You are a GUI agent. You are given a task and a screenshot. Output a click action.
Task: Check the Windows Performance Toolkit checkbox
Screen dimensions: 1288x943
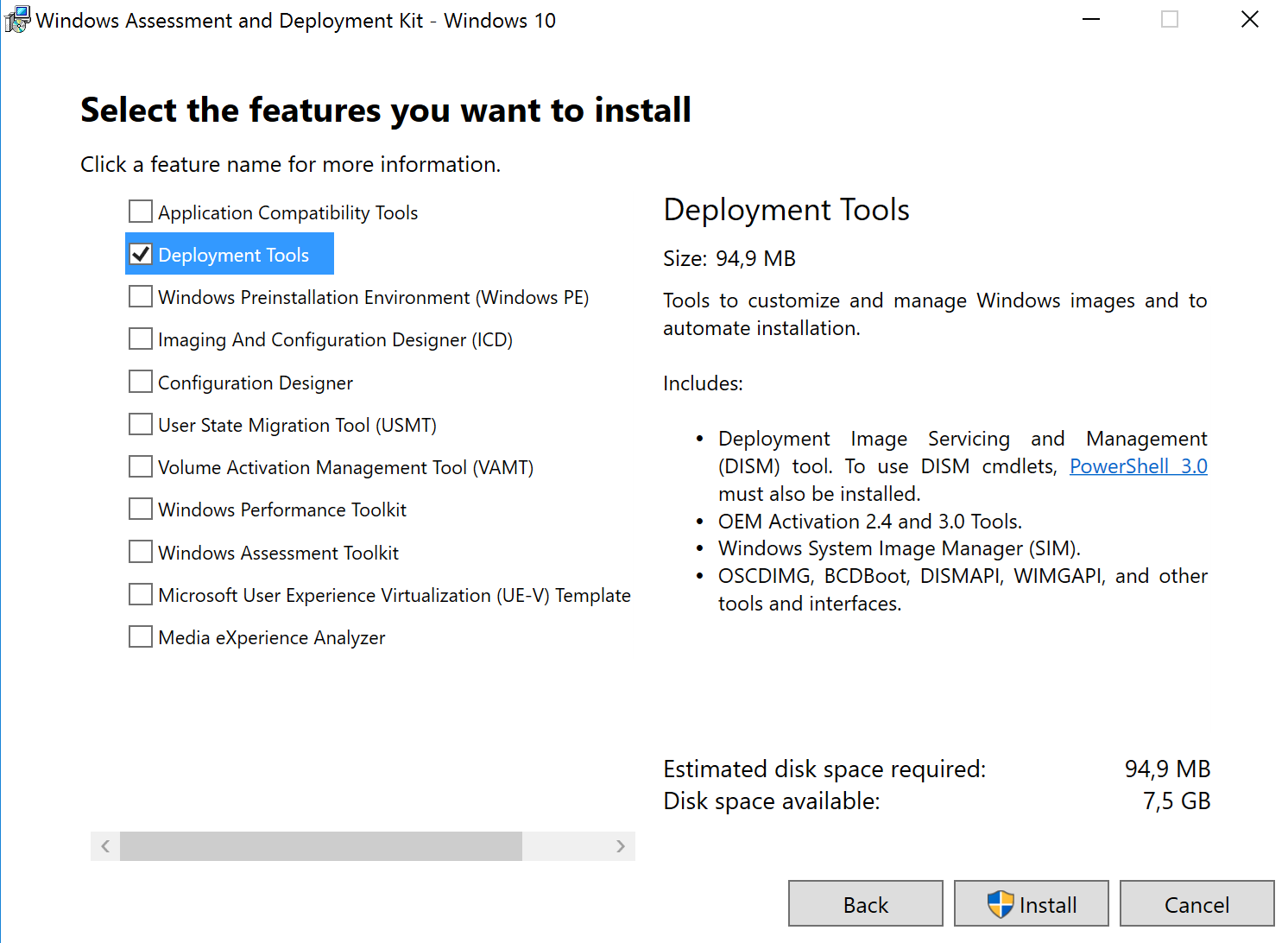tap(141, 509)
